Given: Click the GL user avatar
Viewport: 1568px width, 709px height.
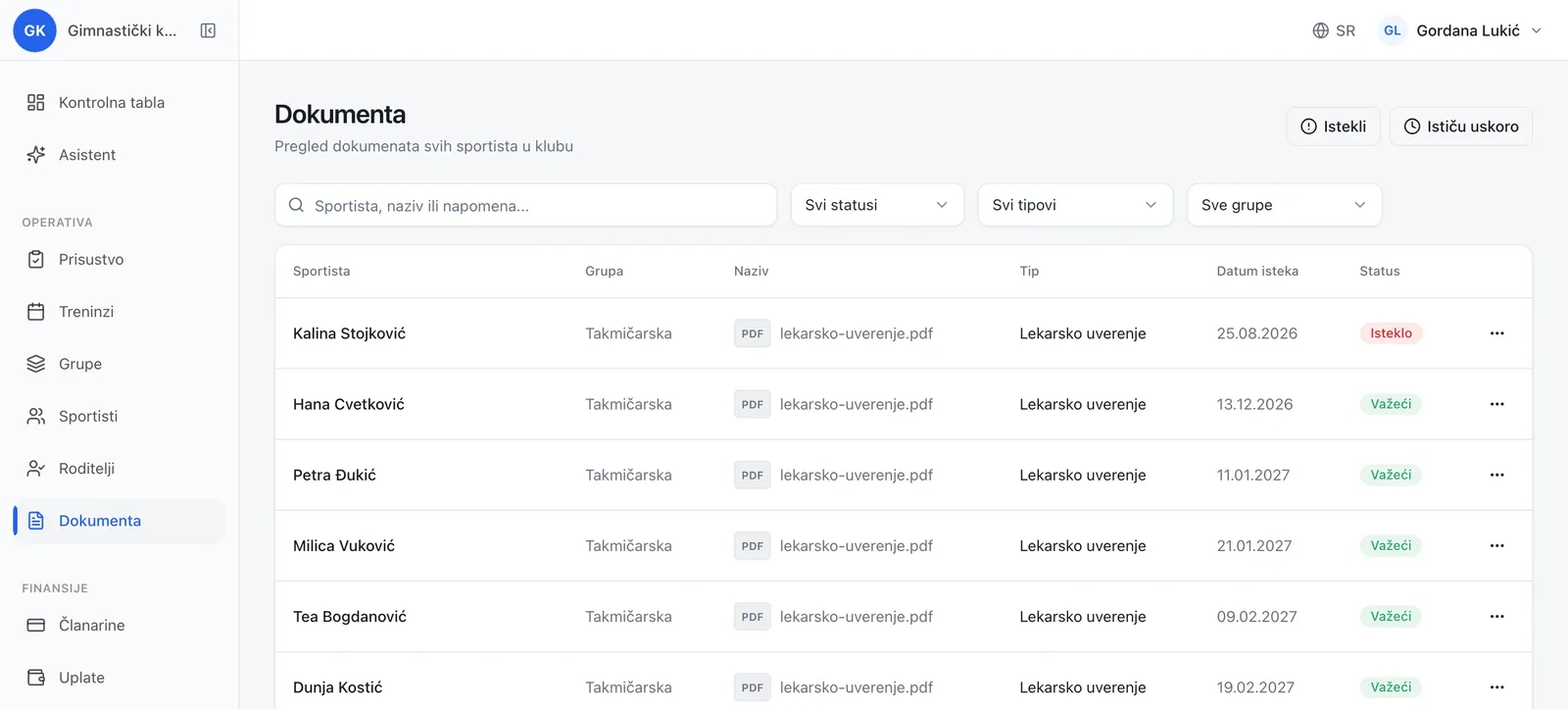Looking at the screenshot, I should click(1392, 30).
